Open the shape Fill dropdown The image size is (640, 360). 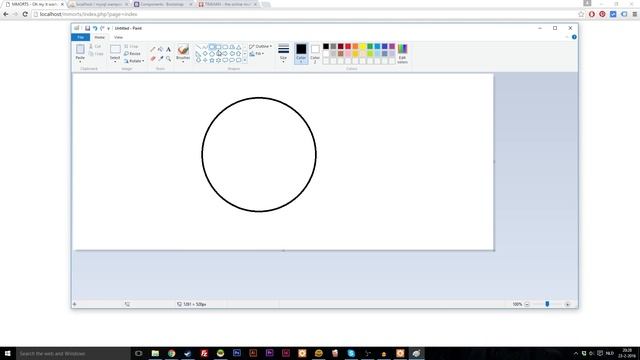pyautogui.click(x=257, y=53)
